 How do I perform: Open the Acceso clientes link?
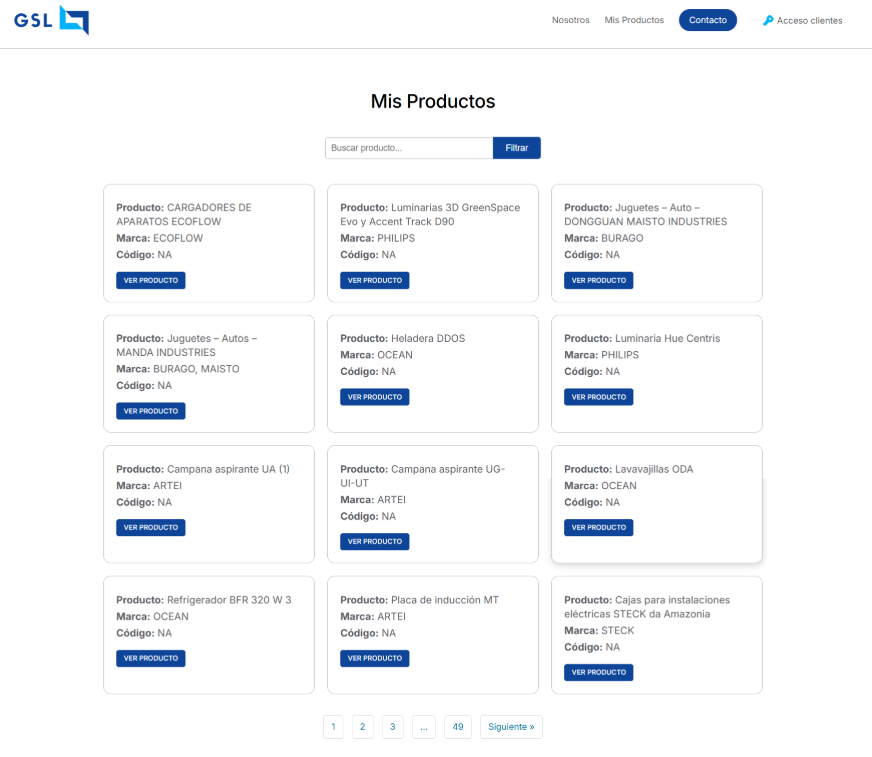coord(809,20)
